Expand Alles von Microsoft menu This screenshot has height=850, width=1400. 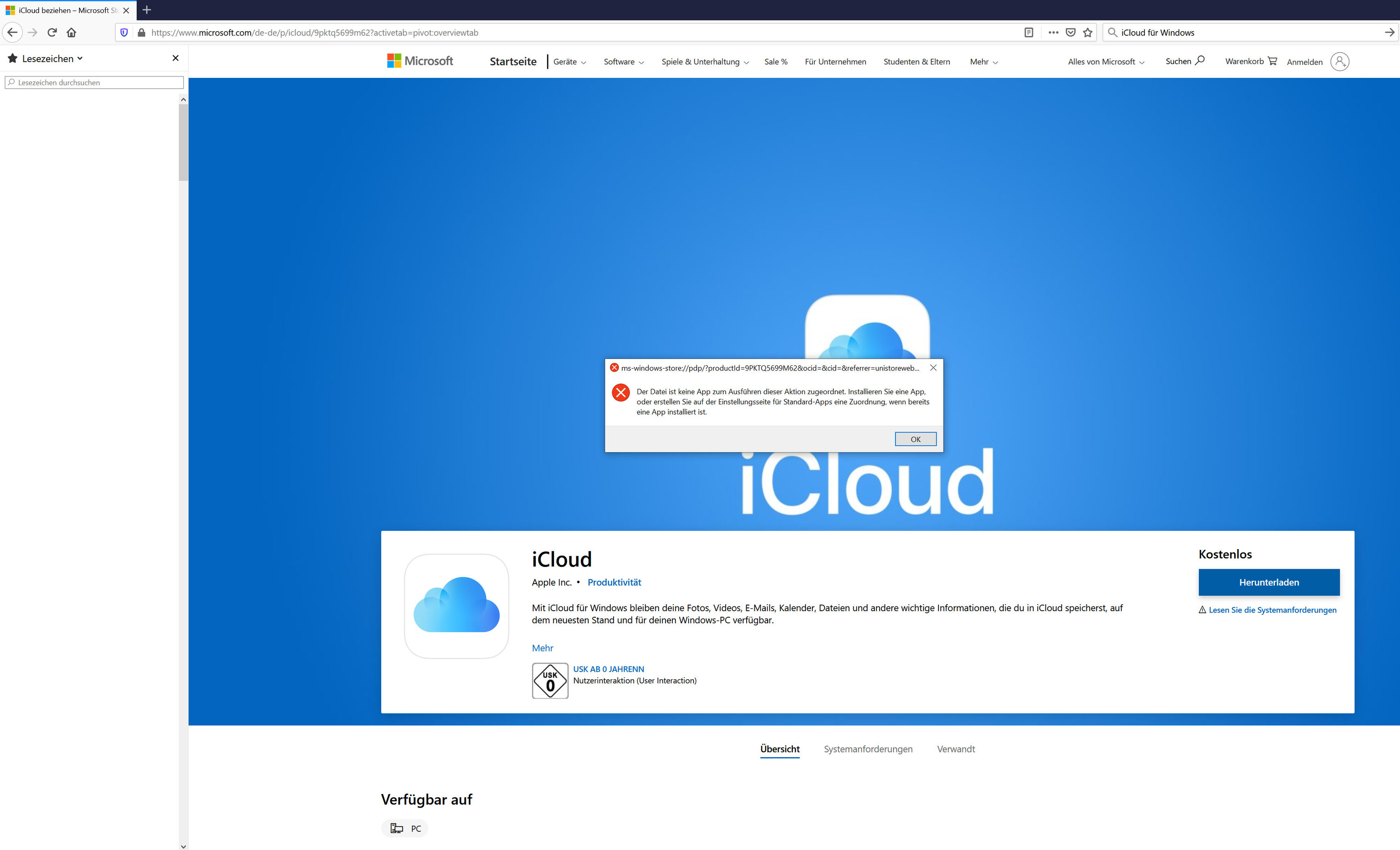(x=1106, y=62)
